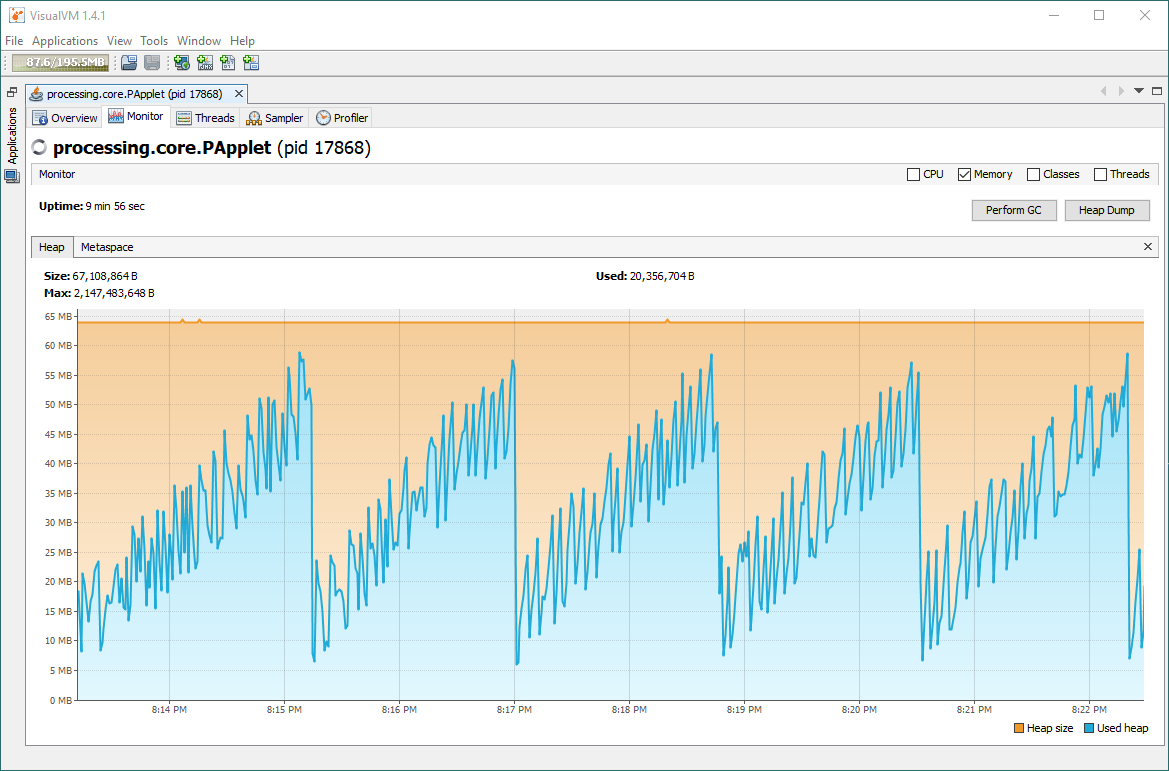
Task: Click the Used heap legend swatch
Action: tap(1089, 728)
